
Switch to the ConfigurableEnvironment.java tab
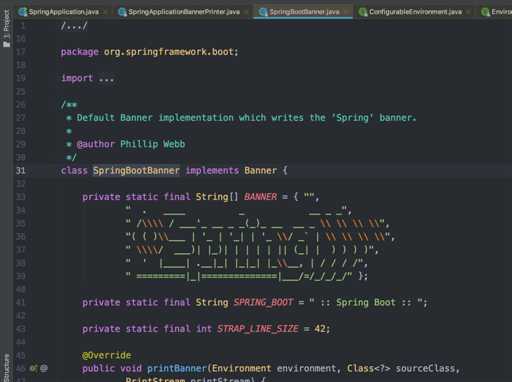point(415,12)
